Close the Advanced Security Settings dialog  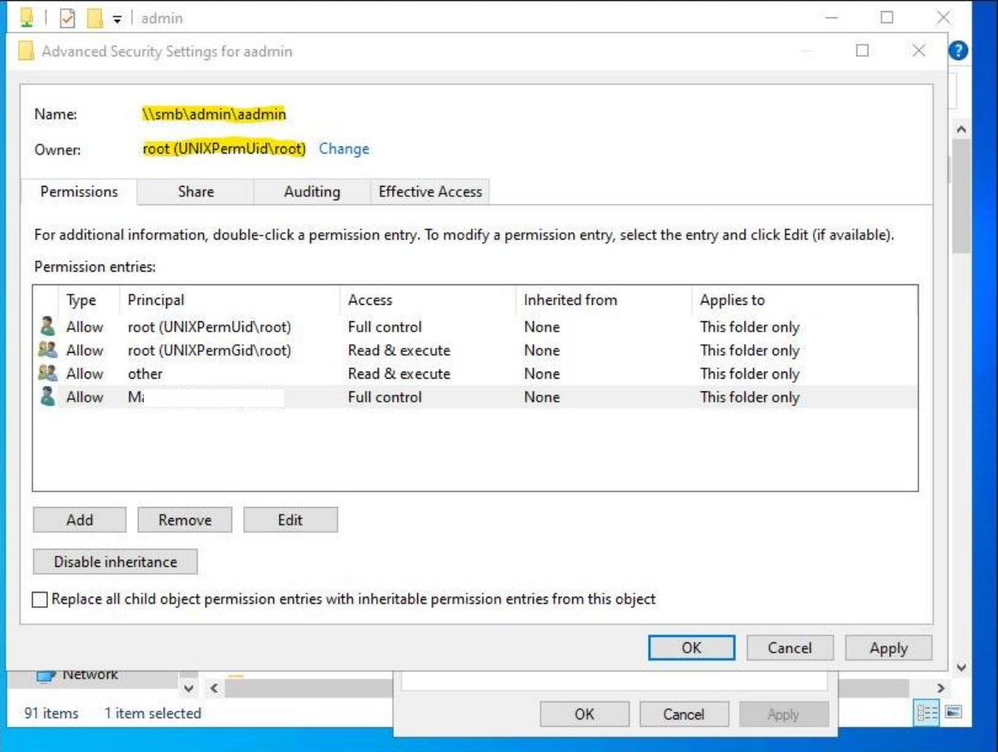click(918, 50)
